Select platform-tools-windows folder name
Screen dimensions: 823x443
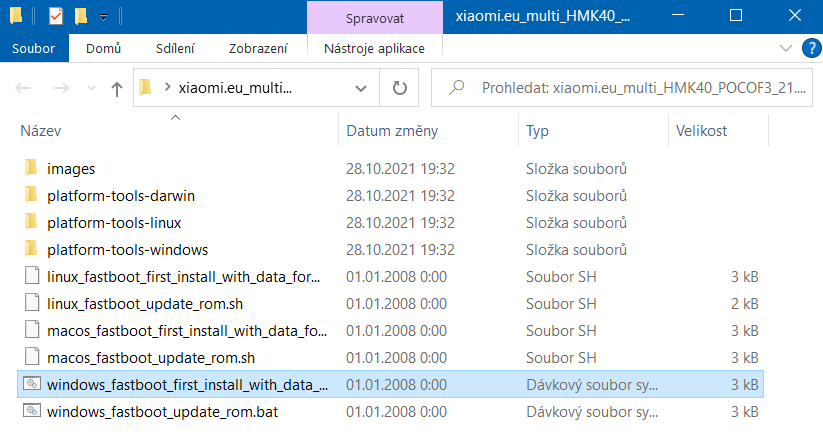click(x=128, y=250)
